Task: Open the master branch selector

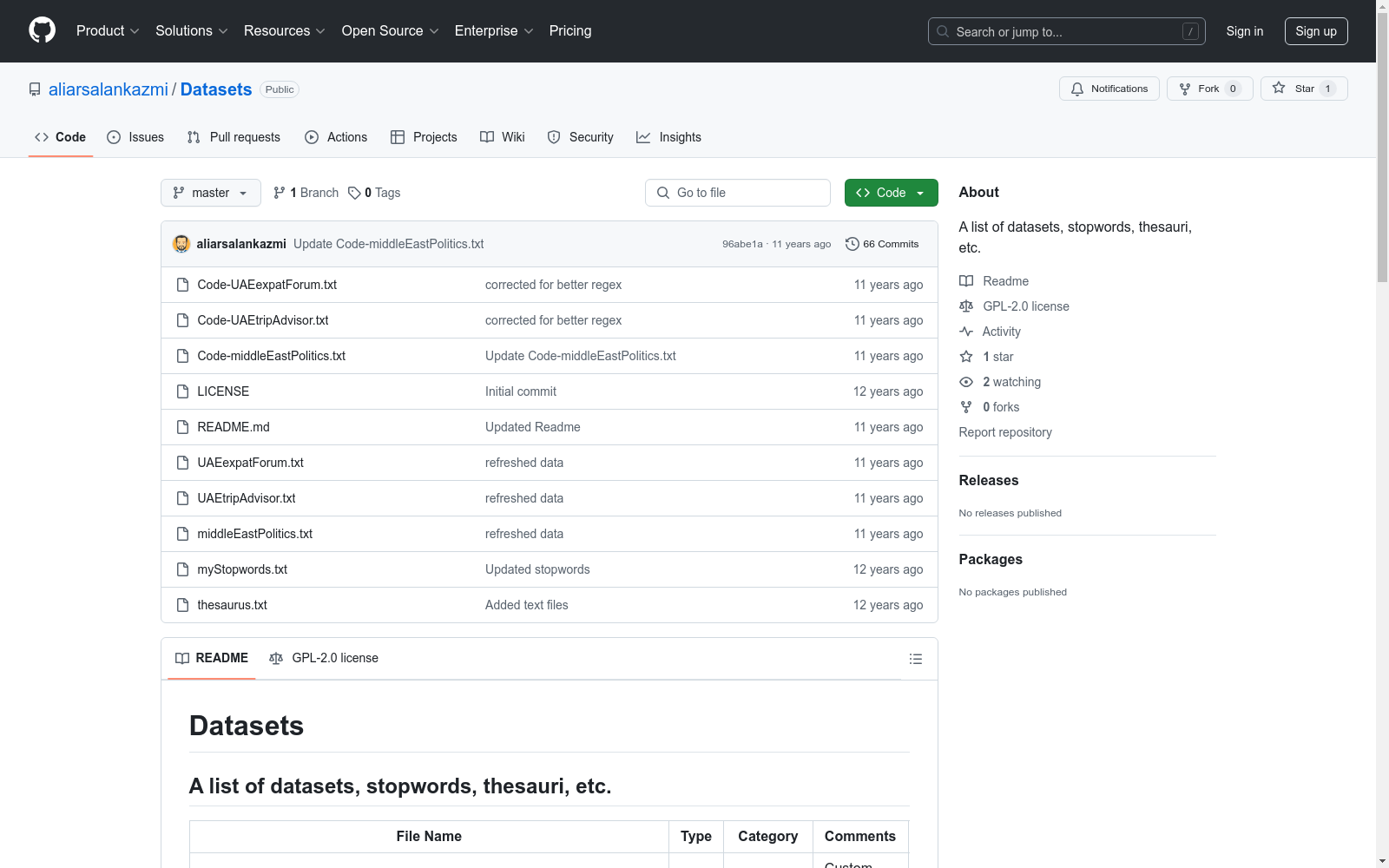Action: point(211,193)
